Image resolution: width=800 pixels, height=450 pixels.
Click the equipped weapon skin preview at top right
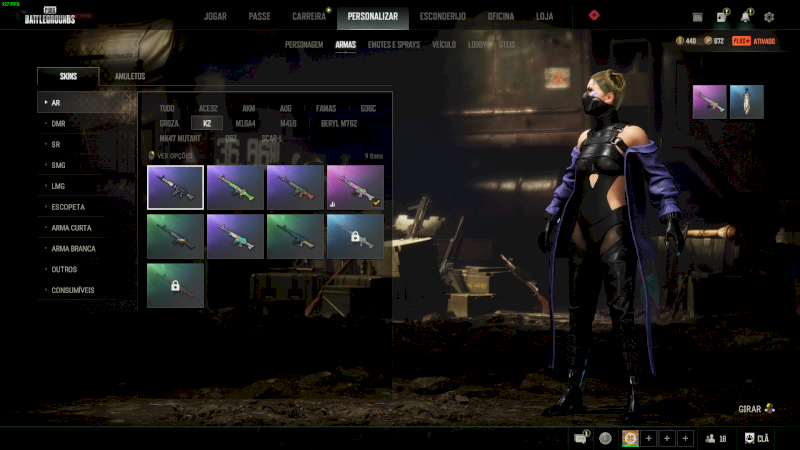coord(709,102)
